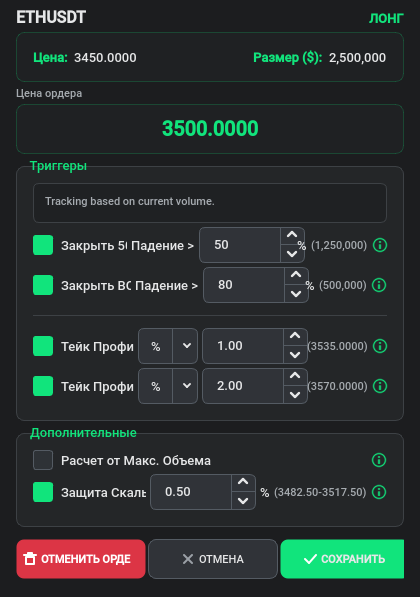Image resolution: width=420 pixels, height=597 pixels.
Task: Uncheck the first Тейк Профит checkbox
Action: coord(43,346)
